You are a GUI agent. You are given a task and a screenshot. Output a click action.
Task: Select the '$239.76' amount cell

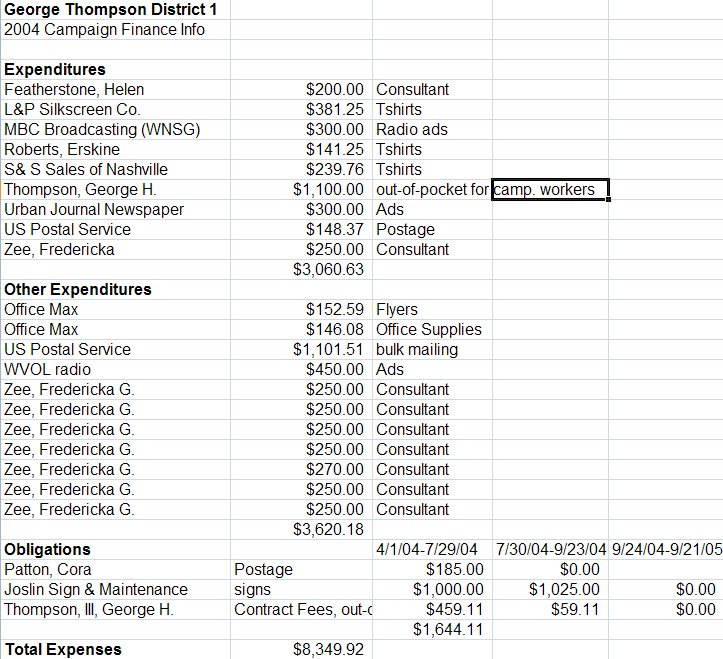302,169
